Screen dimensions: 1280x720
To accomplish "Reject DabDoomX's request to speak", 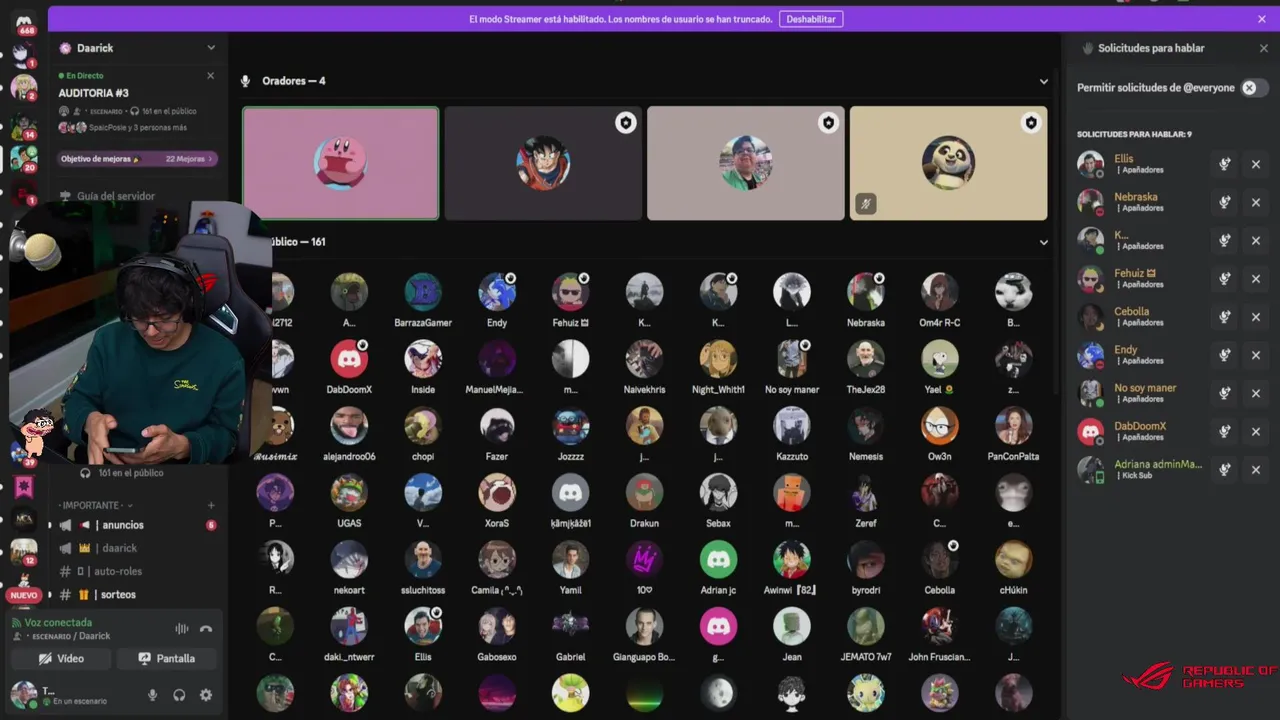I will pos(1256,432).
